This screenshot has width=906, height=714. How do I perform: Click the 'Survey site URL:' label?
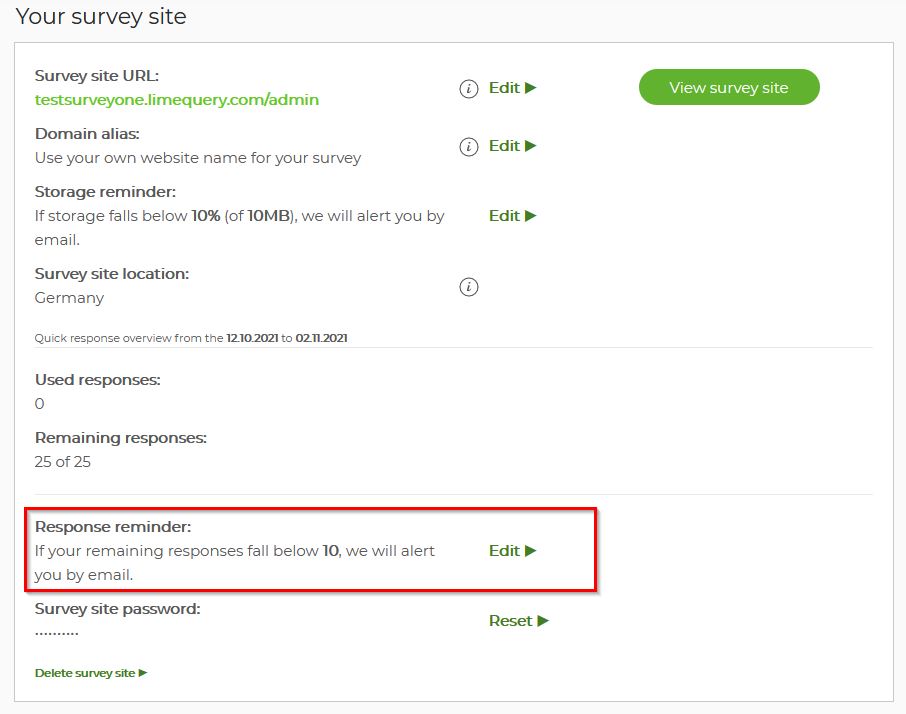[97, 76]
